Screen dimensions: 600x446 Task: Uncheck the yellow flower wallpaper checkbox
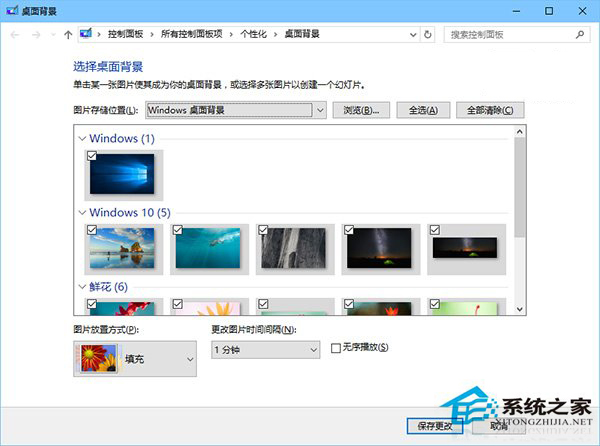point(178,304)
